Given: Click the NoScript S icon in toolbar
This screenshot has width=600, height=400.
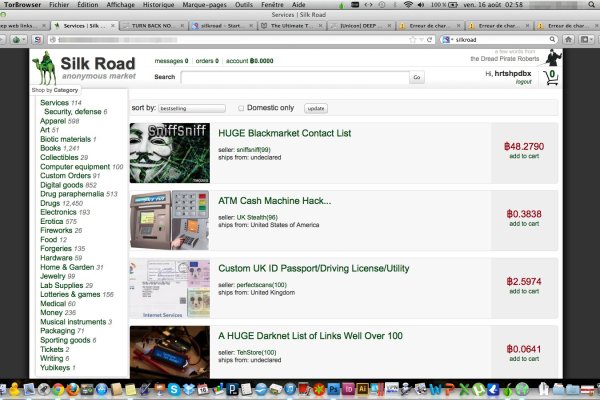Looking at the screenshot, I should [x=37, y=39].
